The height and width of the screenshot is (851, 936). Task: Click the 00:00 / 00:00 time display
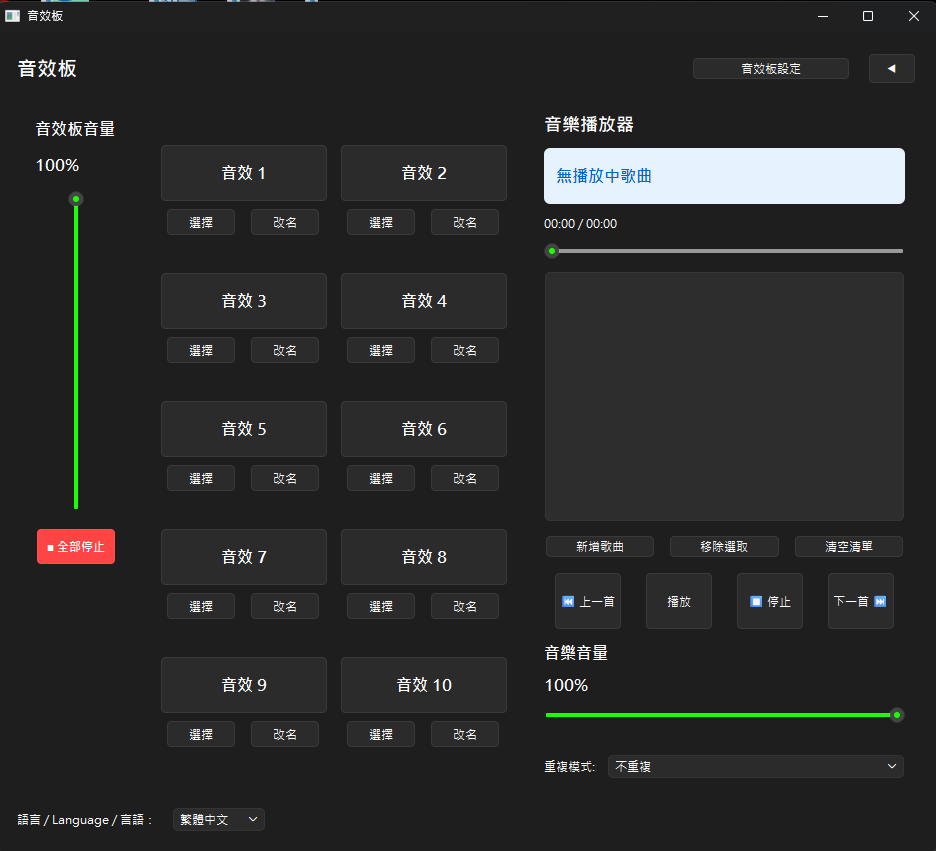pyautogui.click(x=580, y=224)
